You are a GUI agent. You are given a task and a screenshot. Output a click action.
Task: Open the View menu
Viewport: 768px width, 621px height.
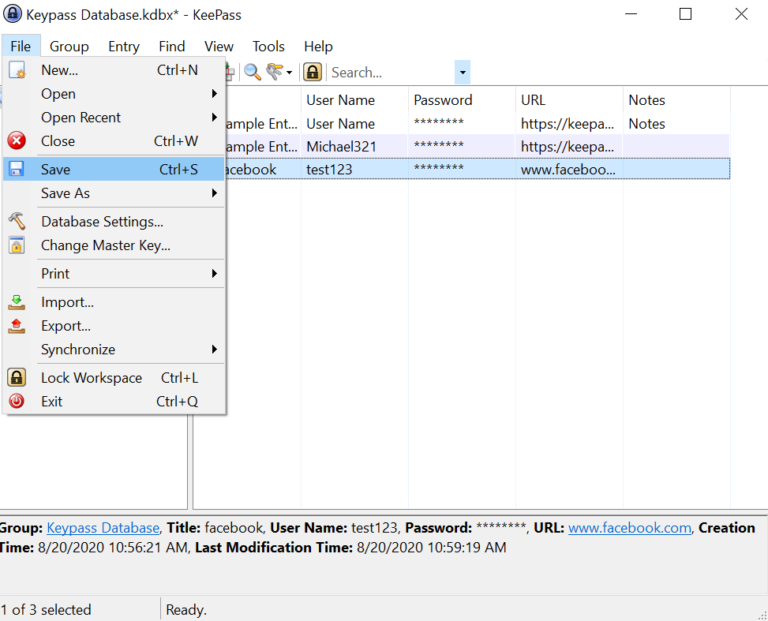[219, 47]
